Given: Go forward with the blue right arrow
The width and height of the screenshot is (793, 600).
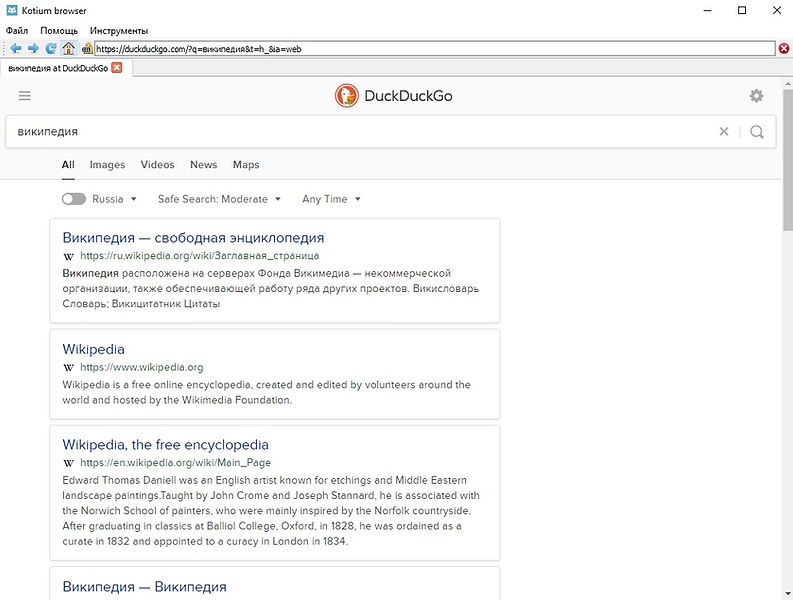Looking at the screenshot, I should (x=33, y=49).
